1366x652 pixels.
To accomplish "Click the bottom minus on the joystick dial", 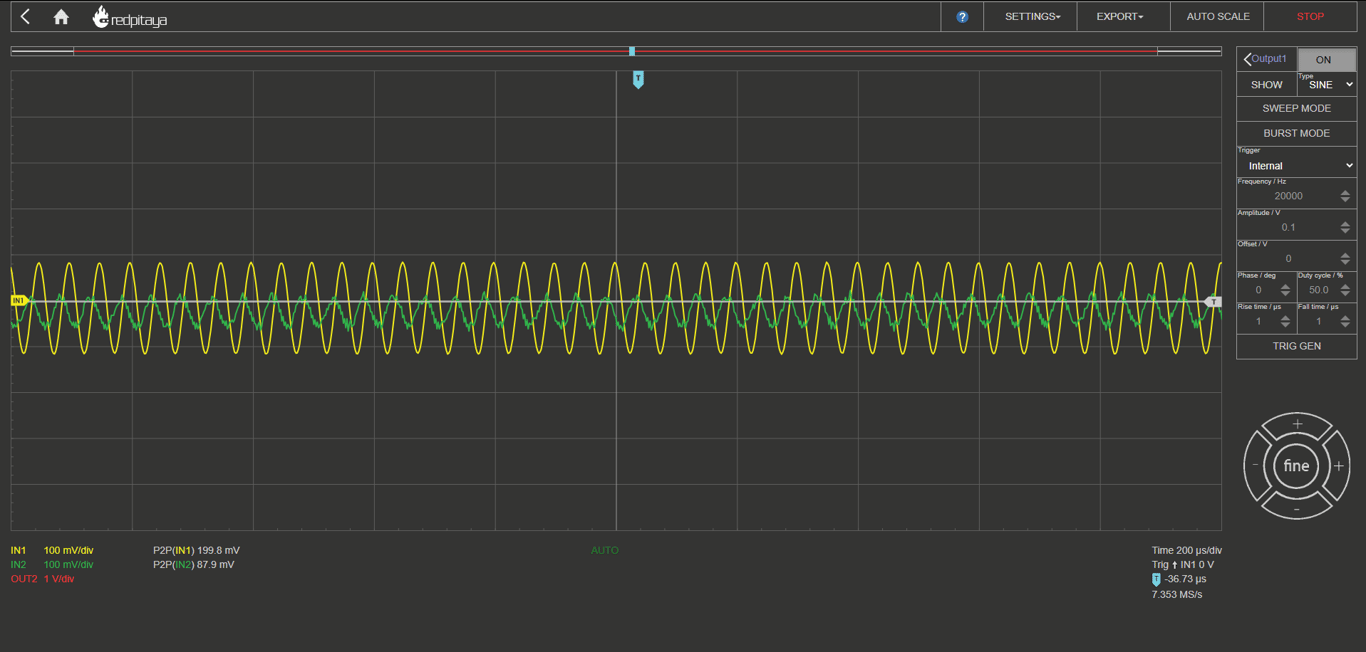I will [1297, 508].
